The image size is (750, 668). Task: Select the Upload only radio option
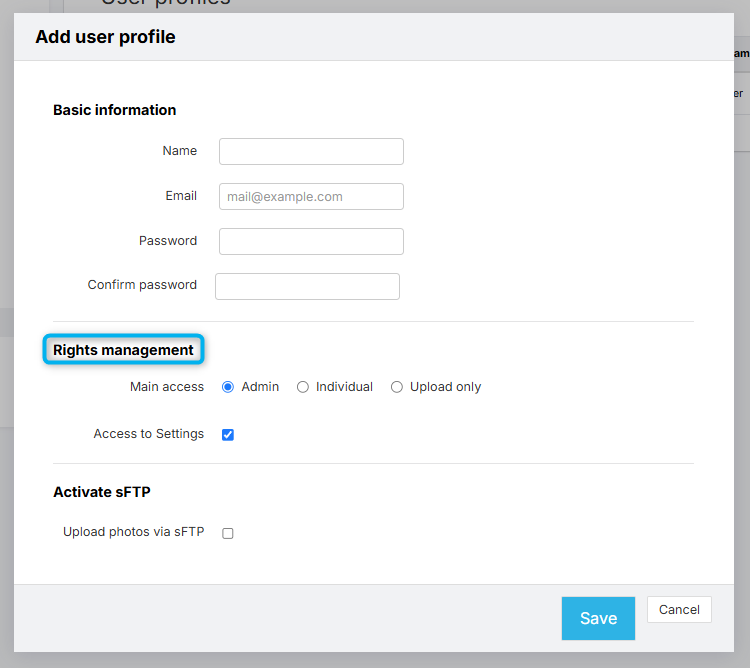pos(397,387)
